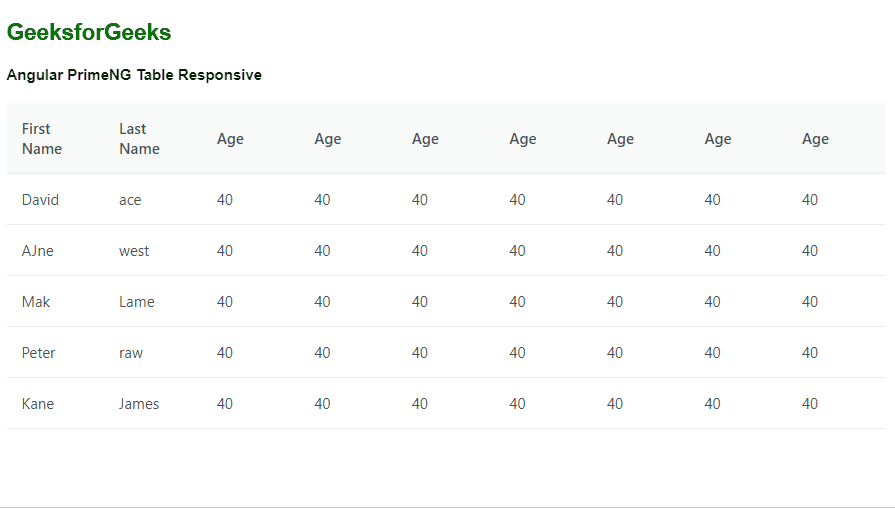Click the AJne first name cell
The image size is (895, 508).
point(38,251)
